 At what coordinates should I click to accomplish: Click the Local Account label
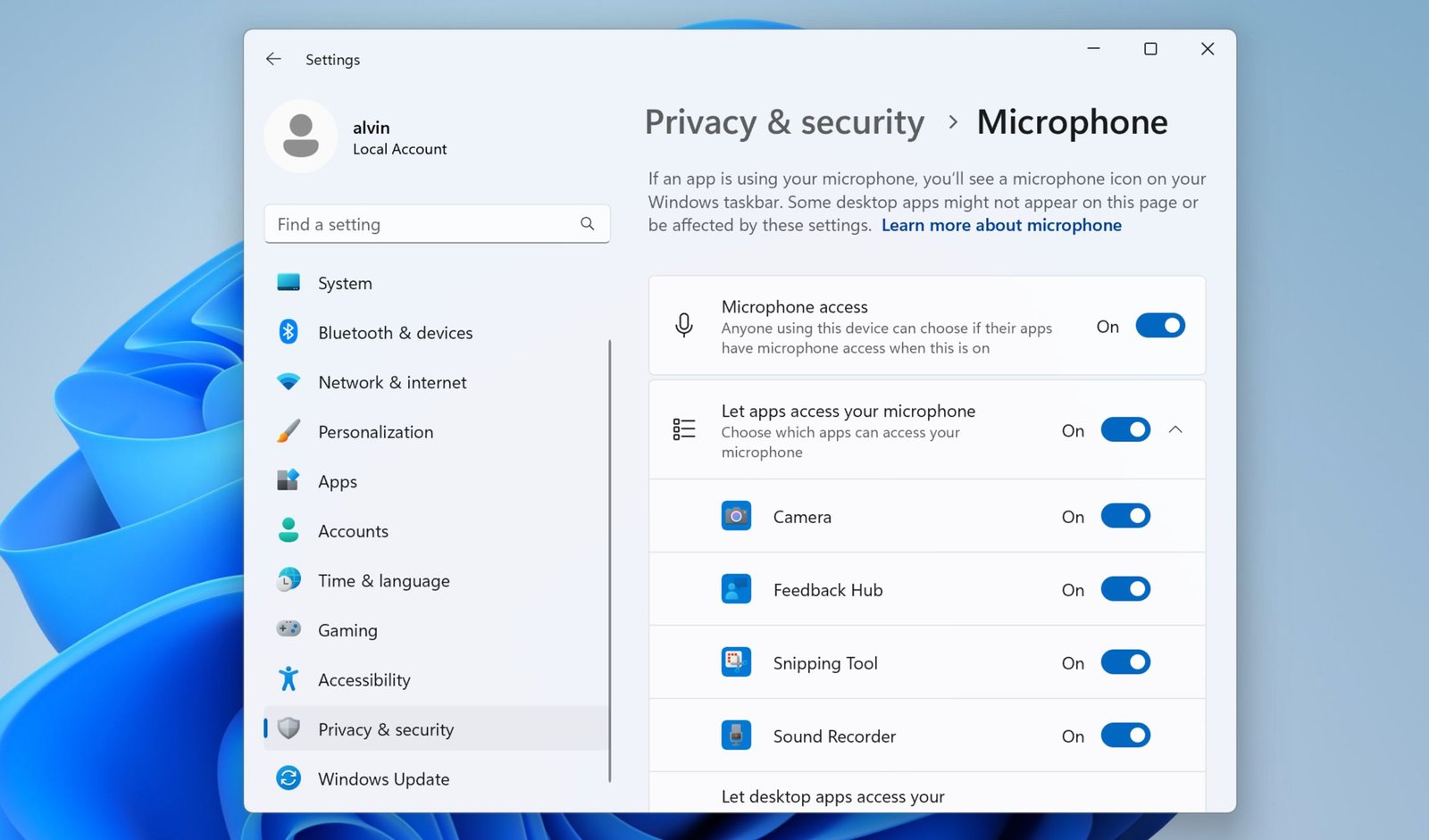[x=399, y=149]
